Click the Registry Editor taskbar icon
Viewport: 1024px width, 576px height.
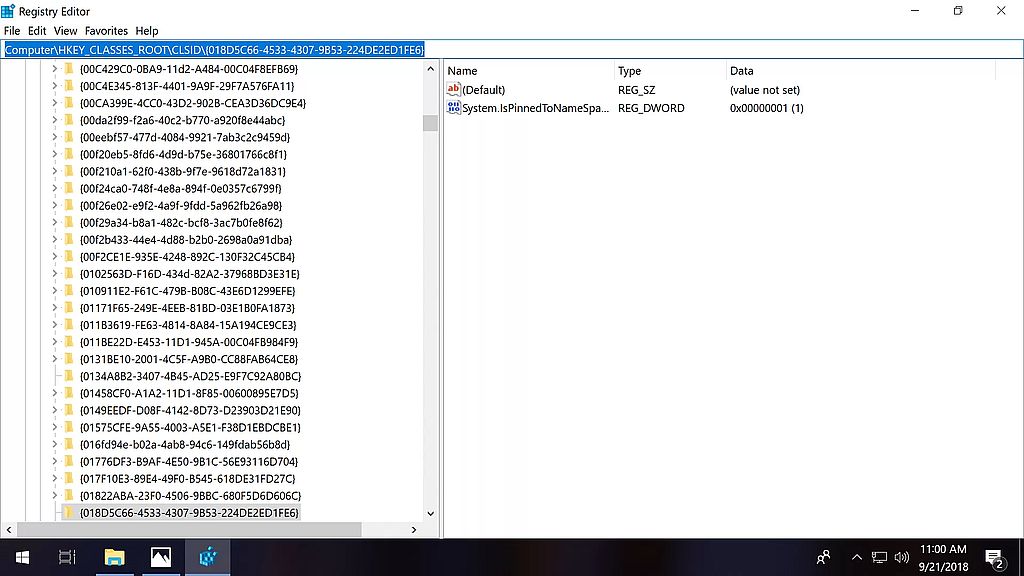(x=208, y=557)
